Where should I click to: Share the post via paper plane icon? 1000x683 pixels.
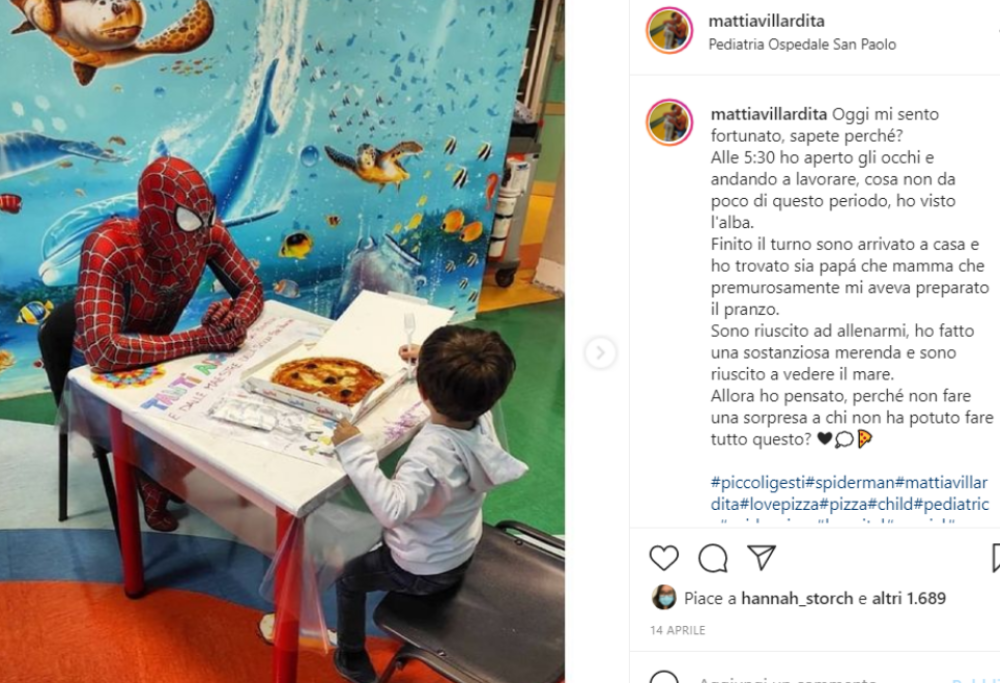click(x=761, y=557)
